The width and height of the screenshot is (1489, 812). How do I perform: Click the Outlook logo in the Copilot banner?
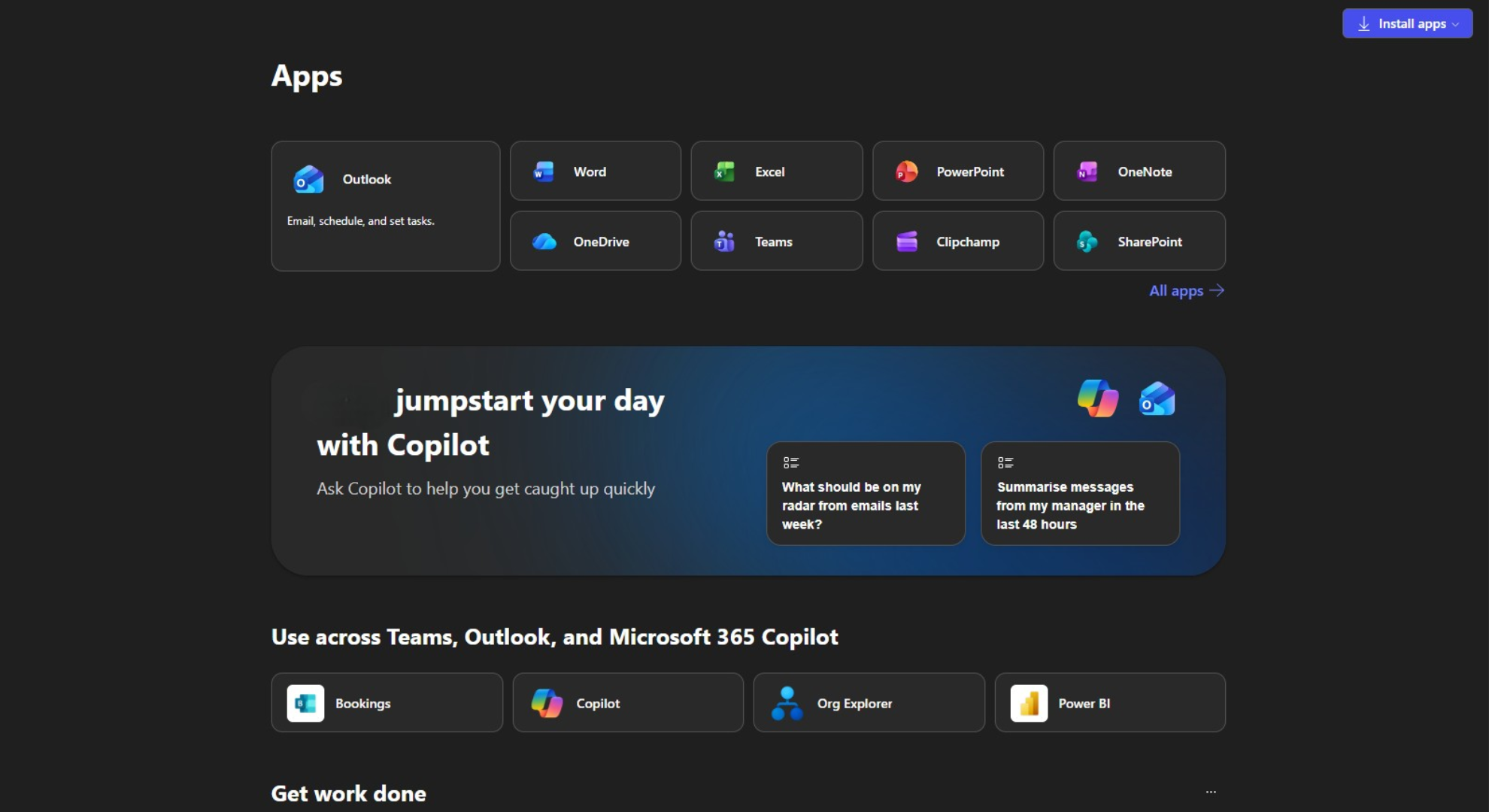click(1157, 398)
